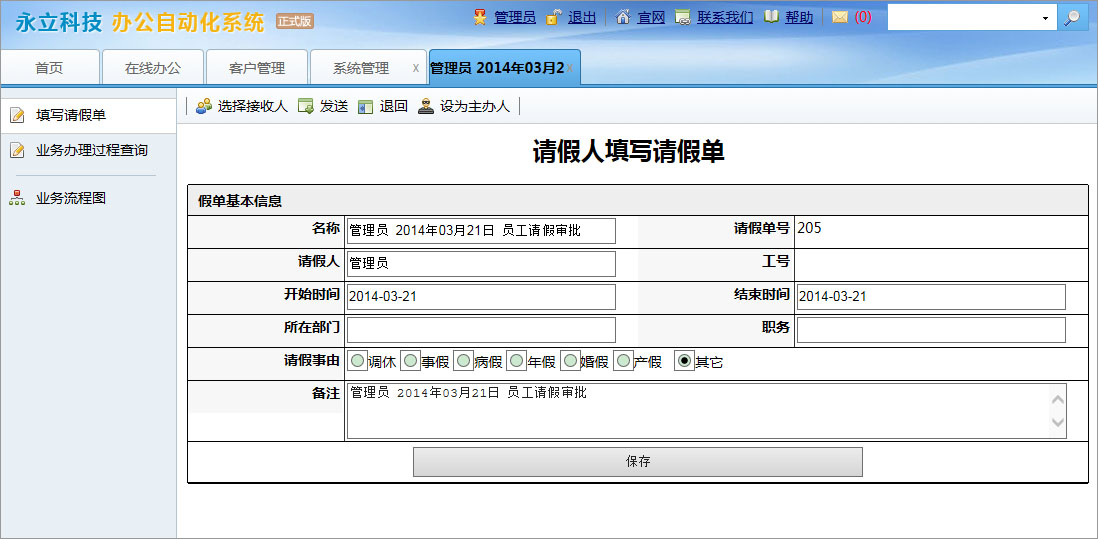Select the 年假 leave reason

[x=516, y=361]
